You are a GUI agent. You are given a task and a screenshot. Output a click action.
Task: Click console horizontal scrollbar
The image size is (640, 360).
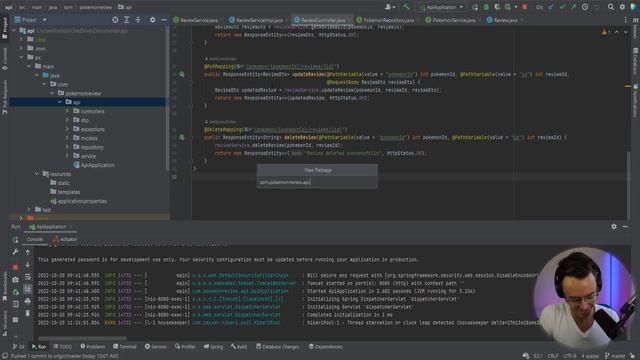pyautogui.click(x=82, y=338)
